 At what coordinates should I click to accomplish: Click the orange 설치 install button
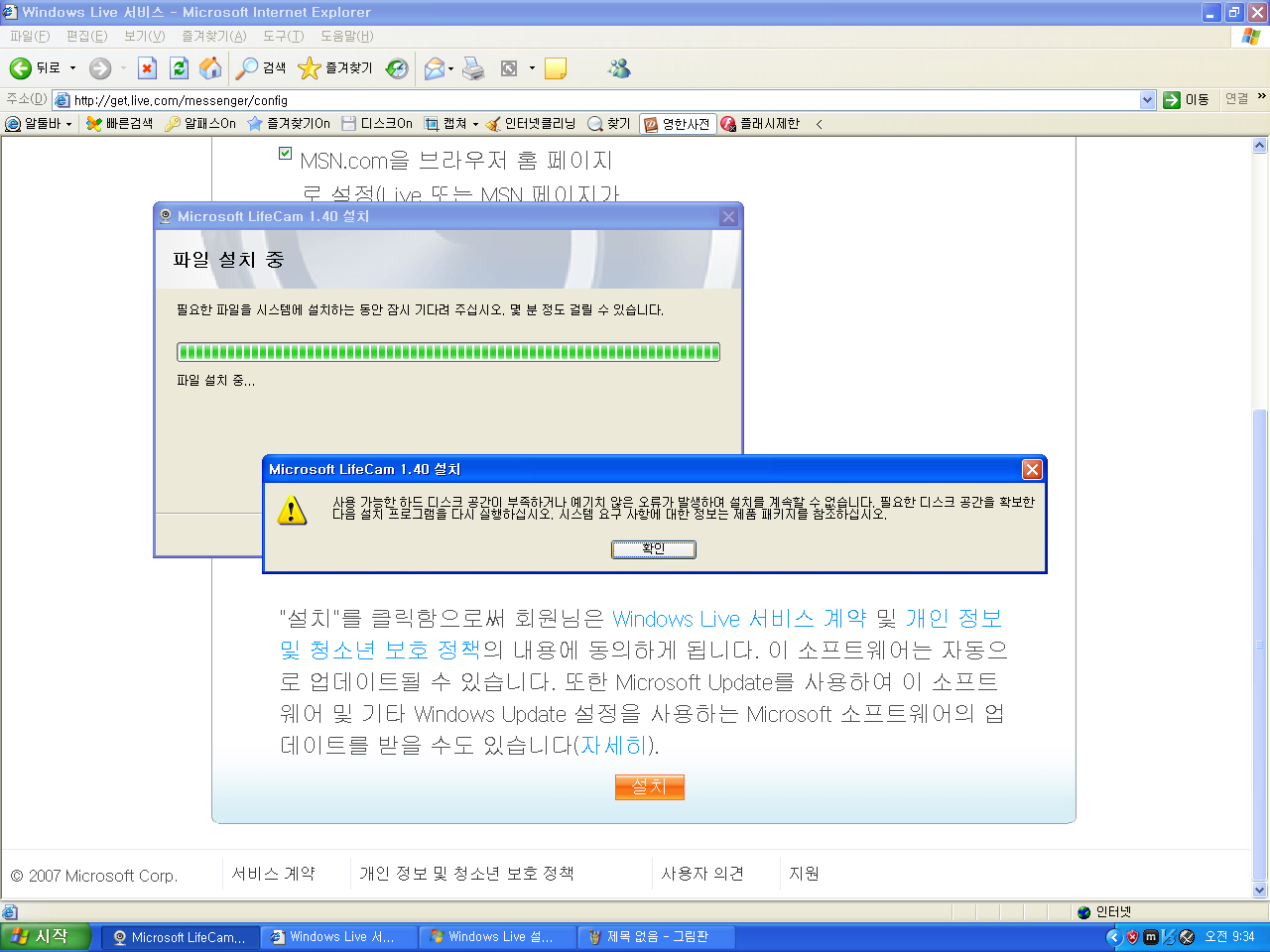tap(649, 786)
